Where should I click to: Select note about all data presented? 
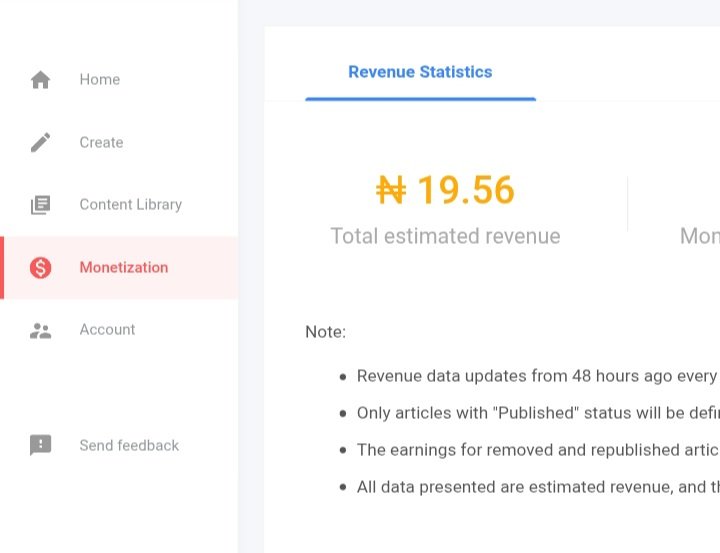point(536,487)
